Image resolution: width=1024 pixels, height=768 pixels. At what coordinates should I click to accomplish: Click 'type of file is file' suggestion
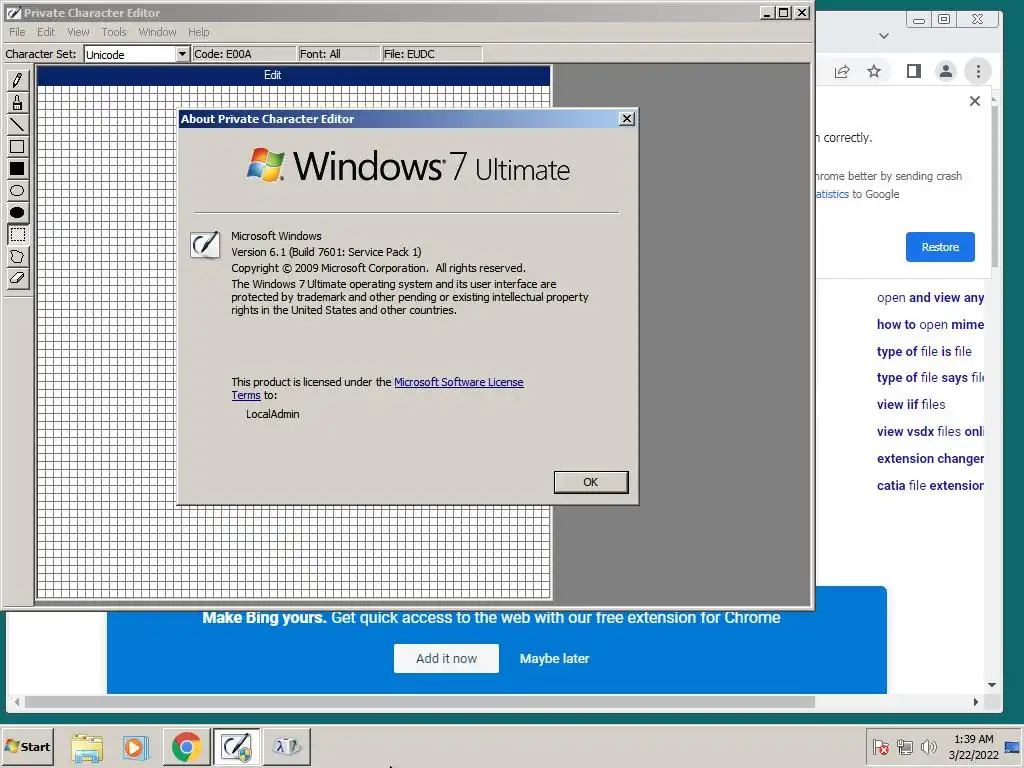pos(924,351)
